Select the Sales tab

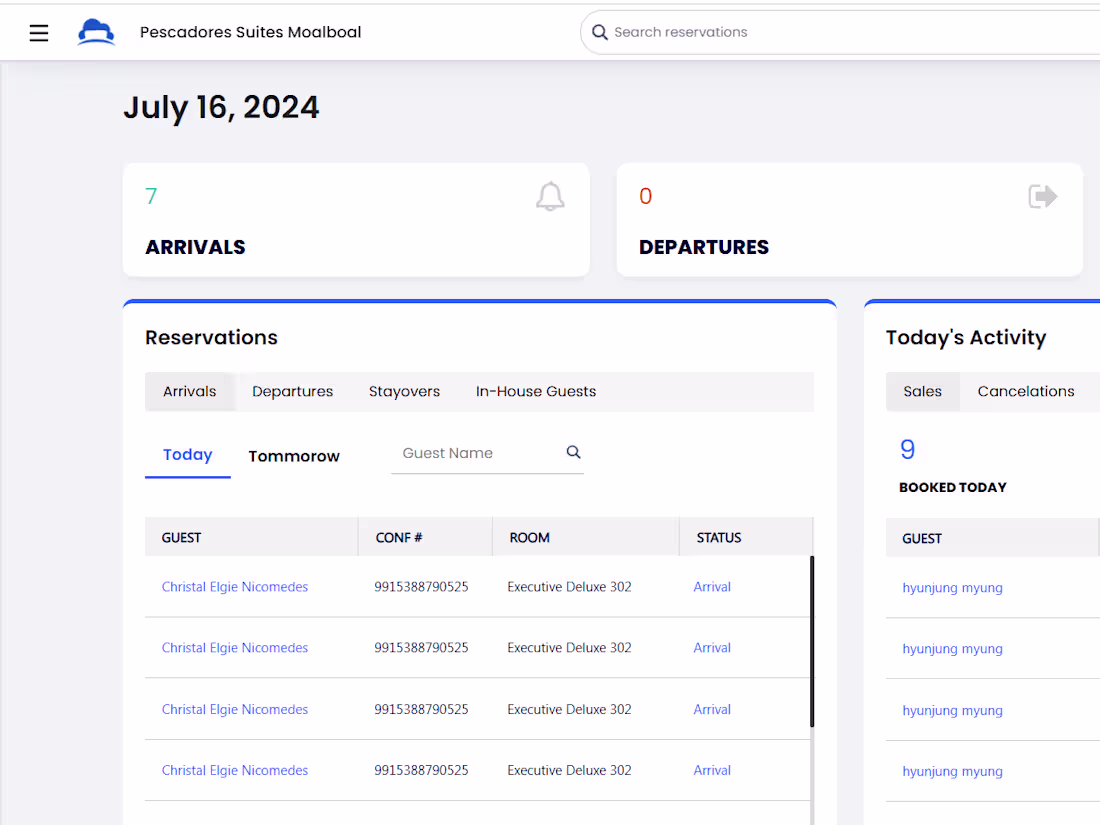point(922,391)
